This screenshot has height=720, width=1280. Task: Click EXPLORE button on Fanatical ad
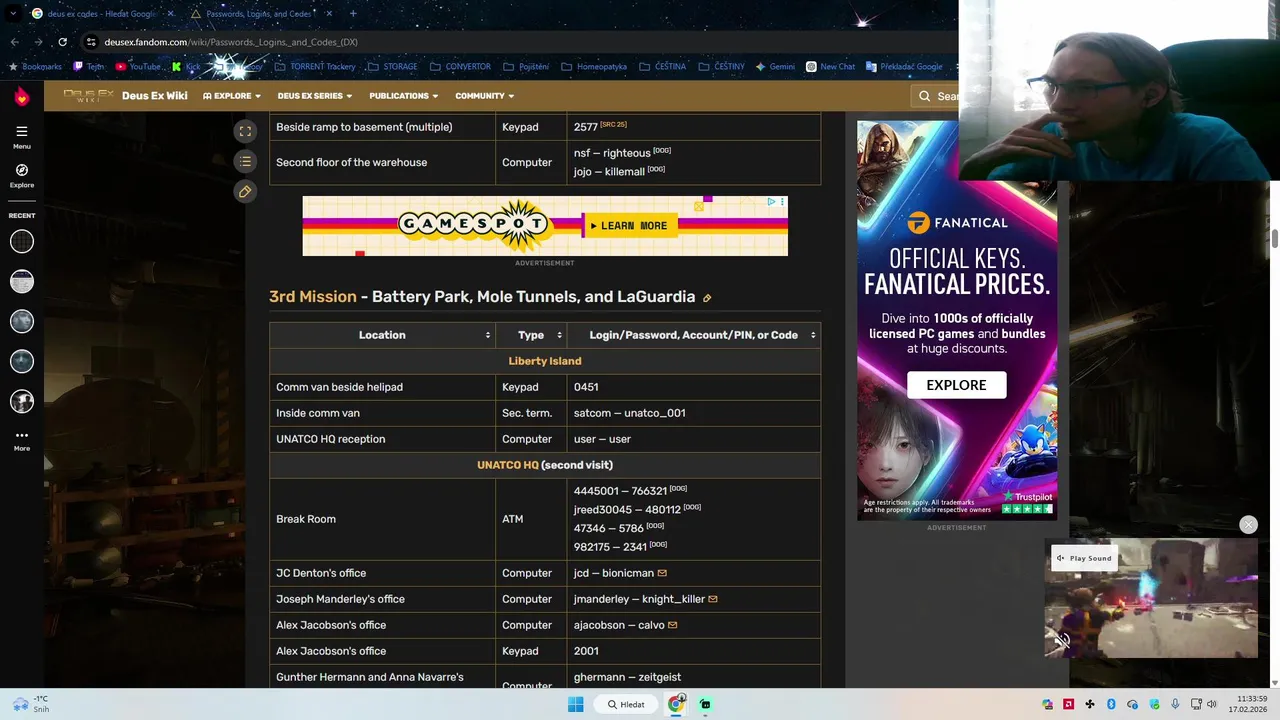[956, 385]
